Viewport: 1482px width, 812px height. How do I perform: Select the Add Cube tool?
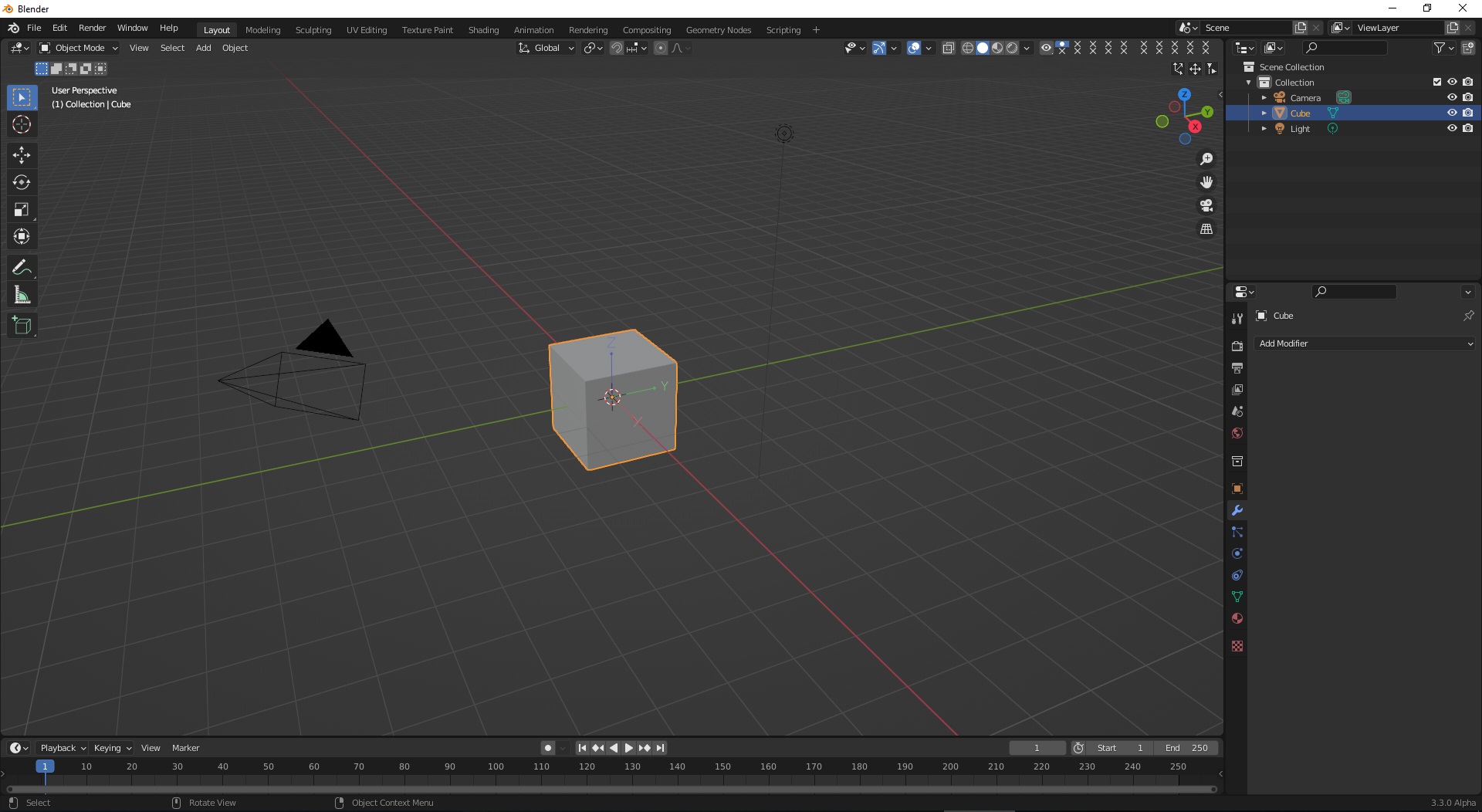(22, 326)
